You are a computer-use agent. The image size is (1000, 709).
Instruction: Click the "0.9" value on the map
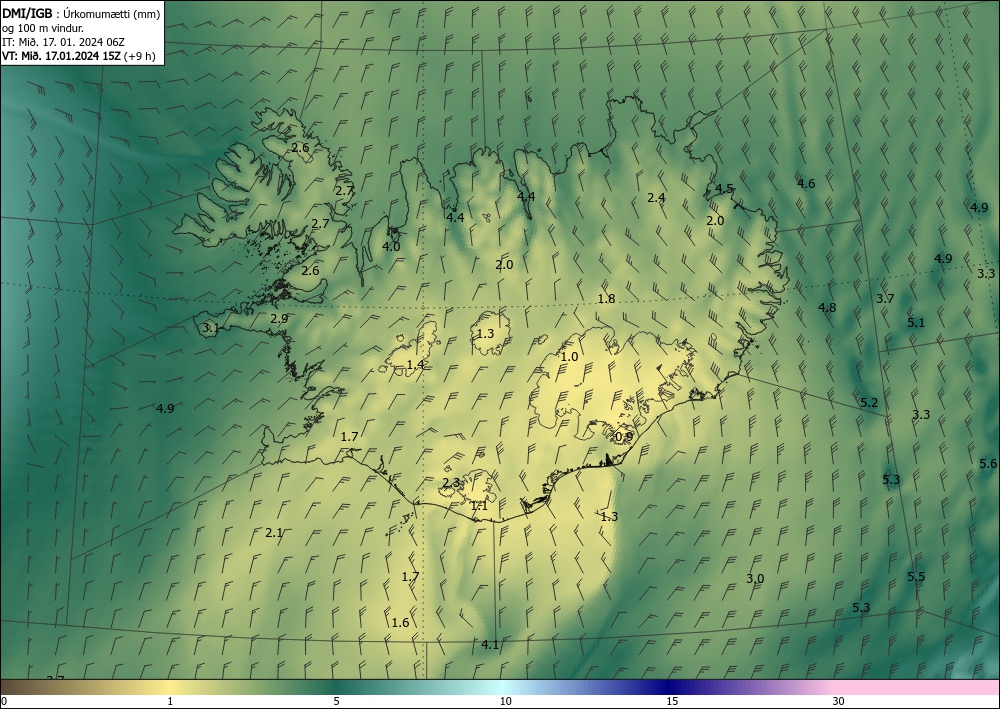[x=624, y=437]
